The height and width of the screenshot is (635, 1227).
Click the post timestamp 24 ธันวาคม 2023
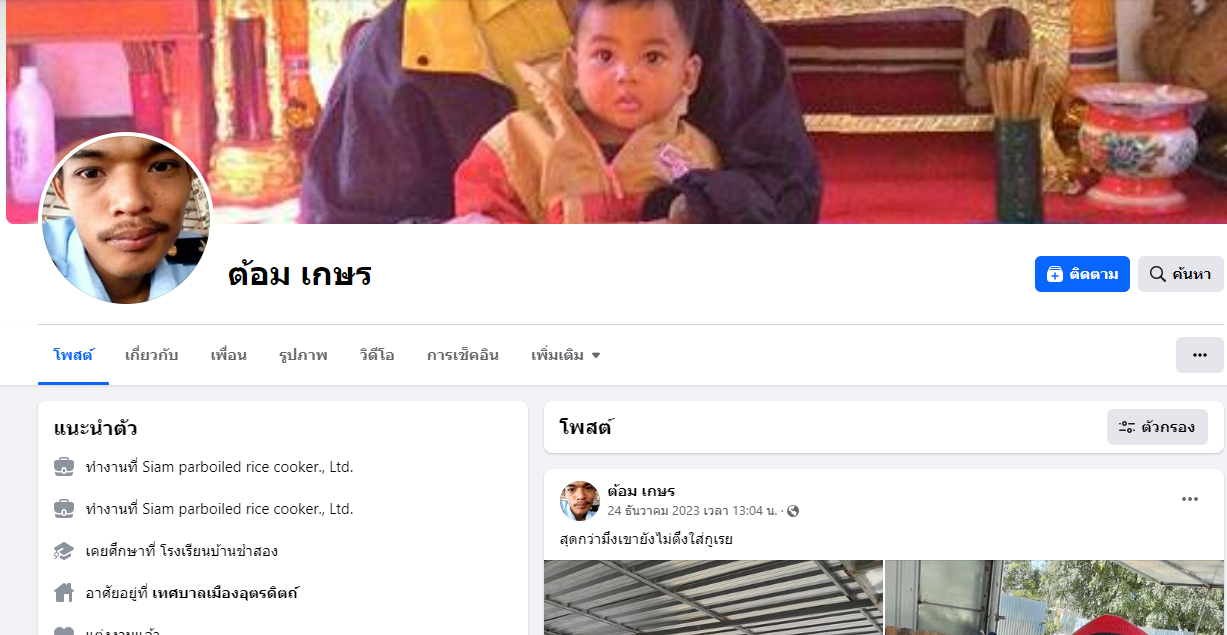(x=691, y=511)
